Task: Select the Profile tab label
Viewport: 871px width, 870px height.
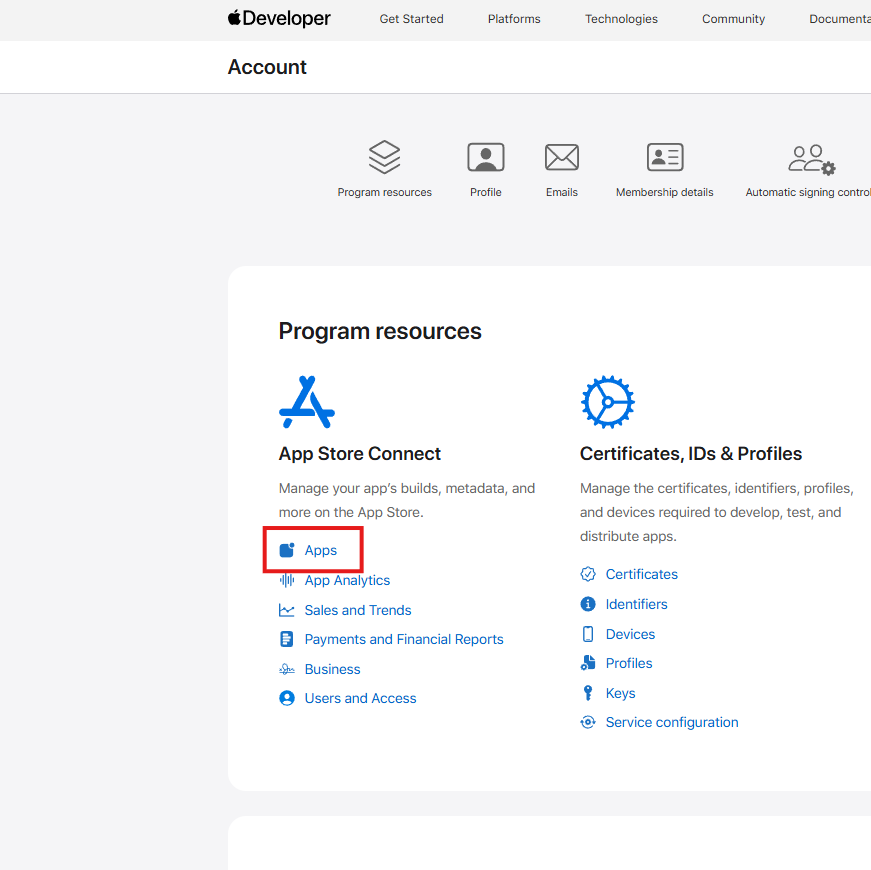Action: point(485,192)
